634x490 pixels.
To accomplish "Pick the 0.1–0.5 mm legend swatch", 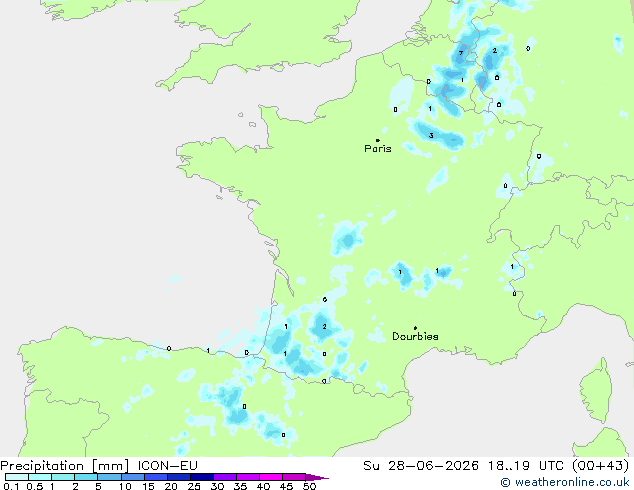I will [17, 477].
